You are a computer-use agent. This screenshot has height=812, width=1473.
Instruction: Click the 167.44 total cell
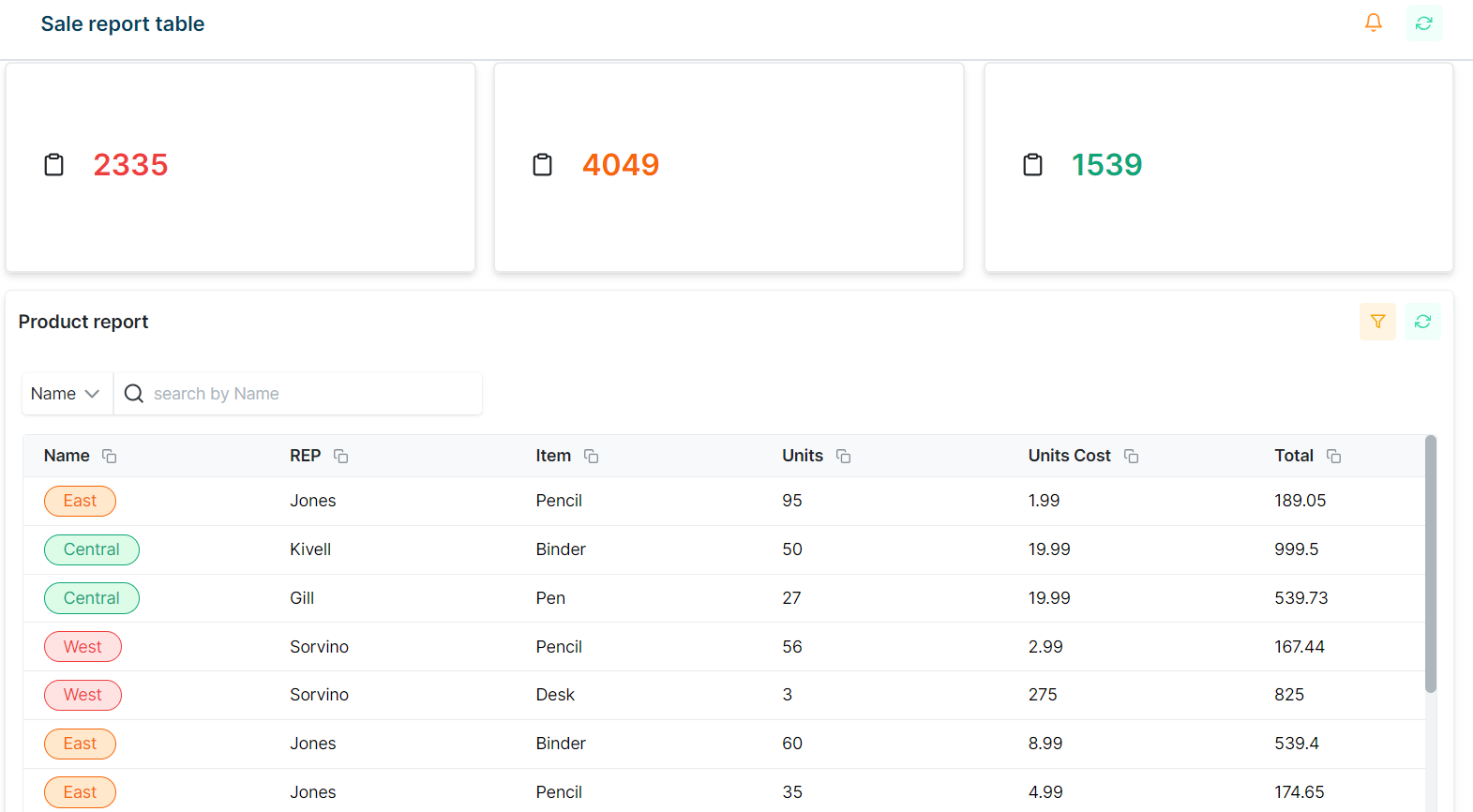(x=1300, y=647)
